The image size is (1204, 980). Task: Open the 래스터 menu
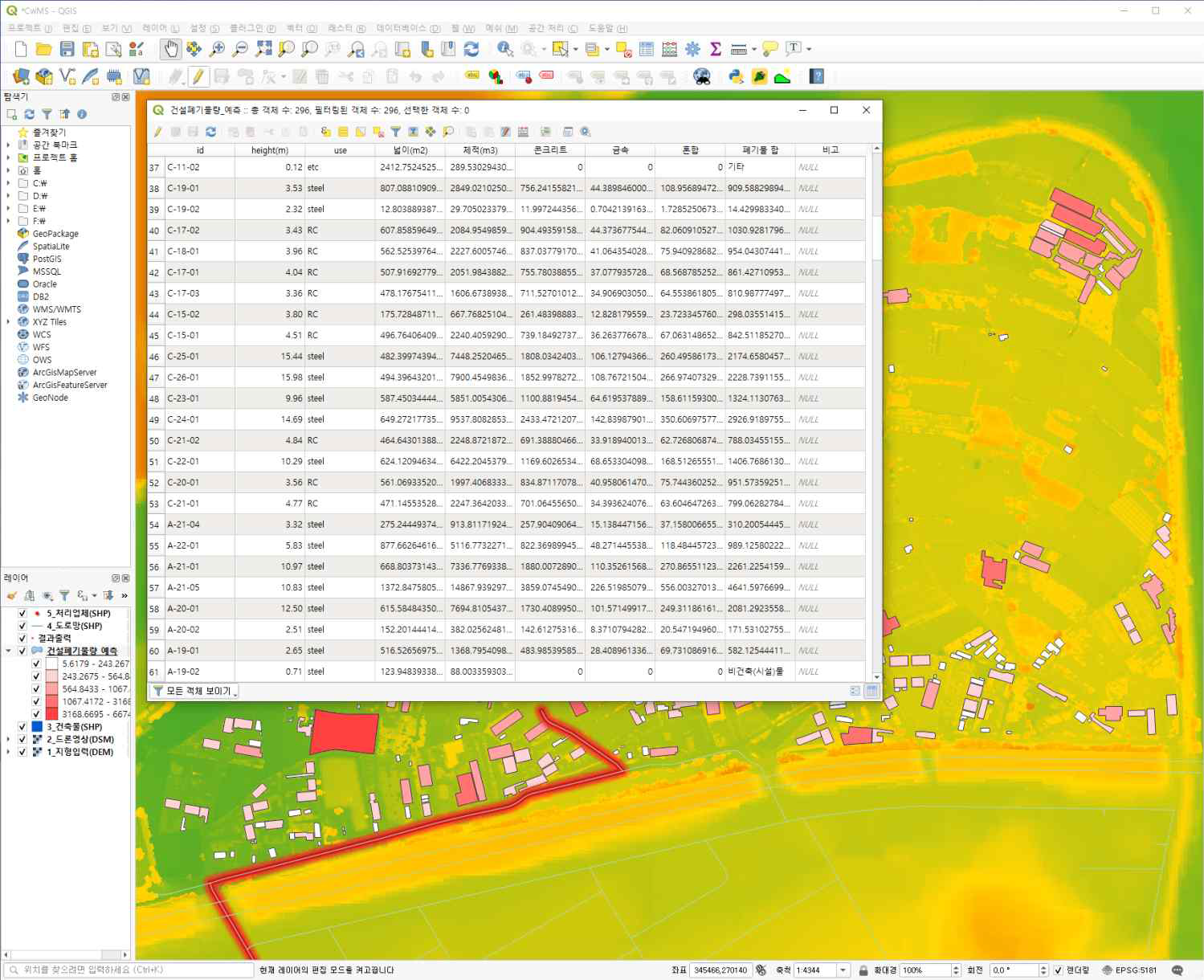(x=346, y=28)
